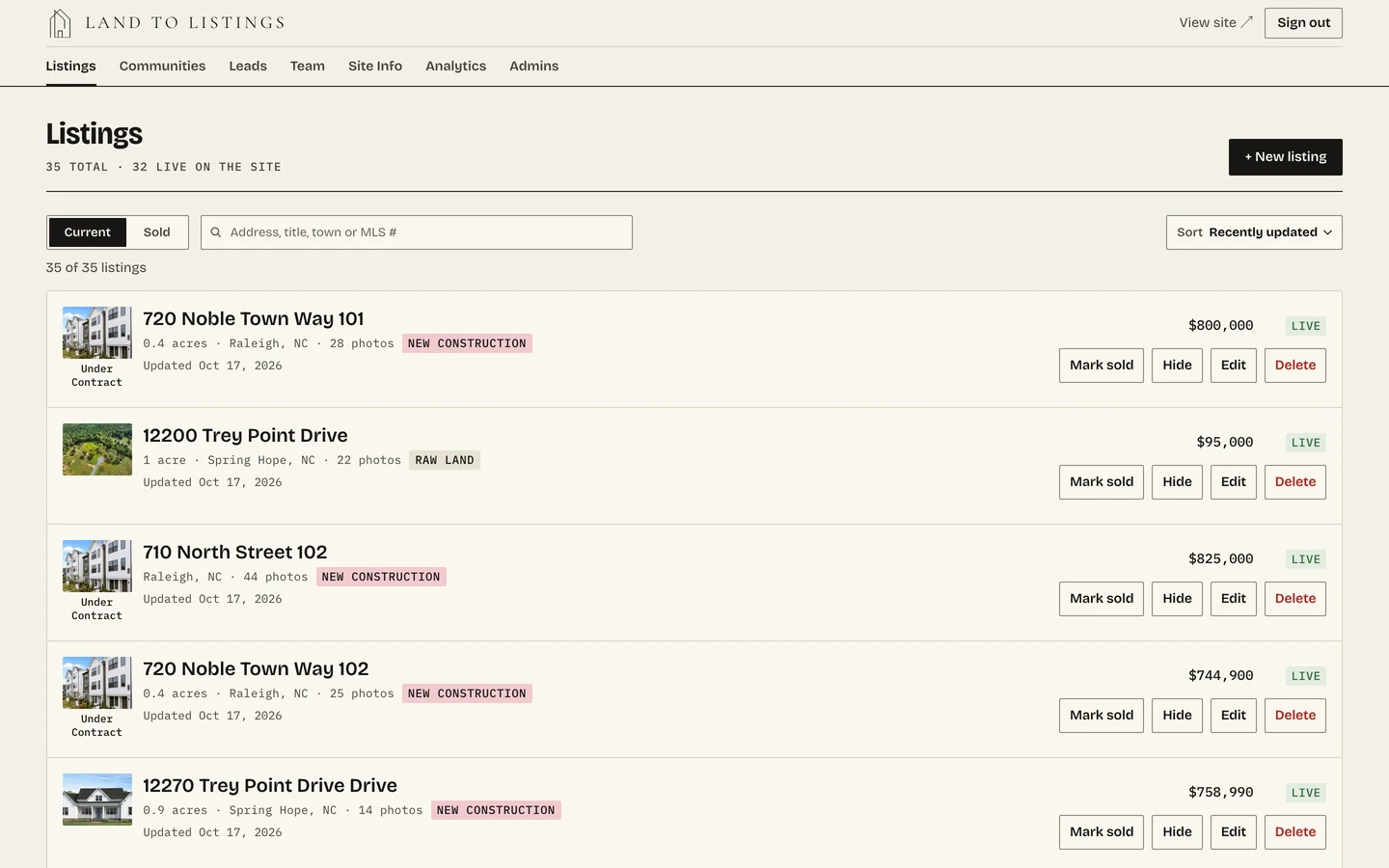Delete 12200 Trey Point Drive
Viewport: 1389px width, 868px height.
click(1295, 482)
